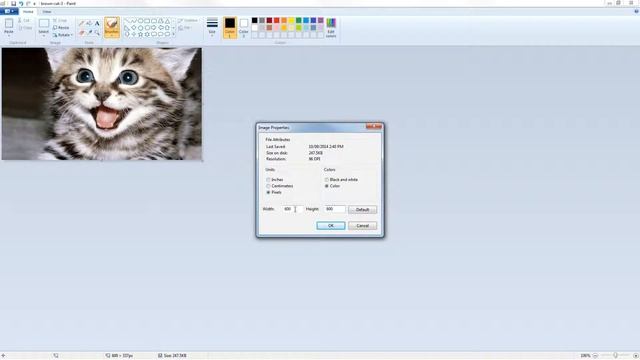Open Paint Help question icon
The height and width of the screenshot is (360, 640).
click(636, 11)
